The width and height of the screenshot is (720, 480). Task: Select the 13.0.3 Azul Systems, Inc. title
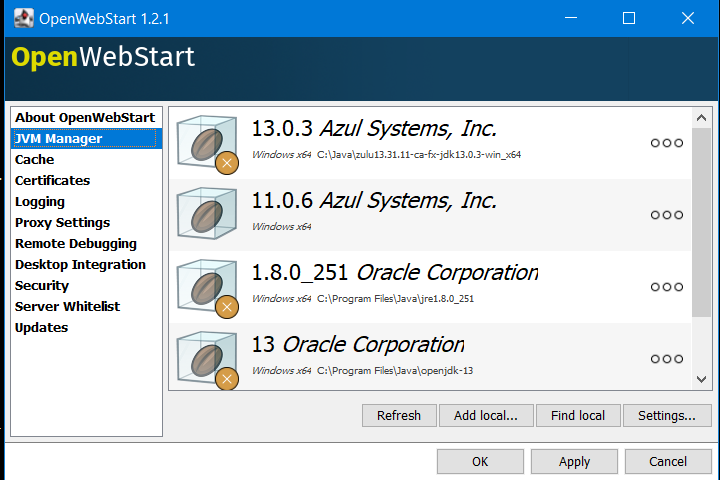[374, 129]
